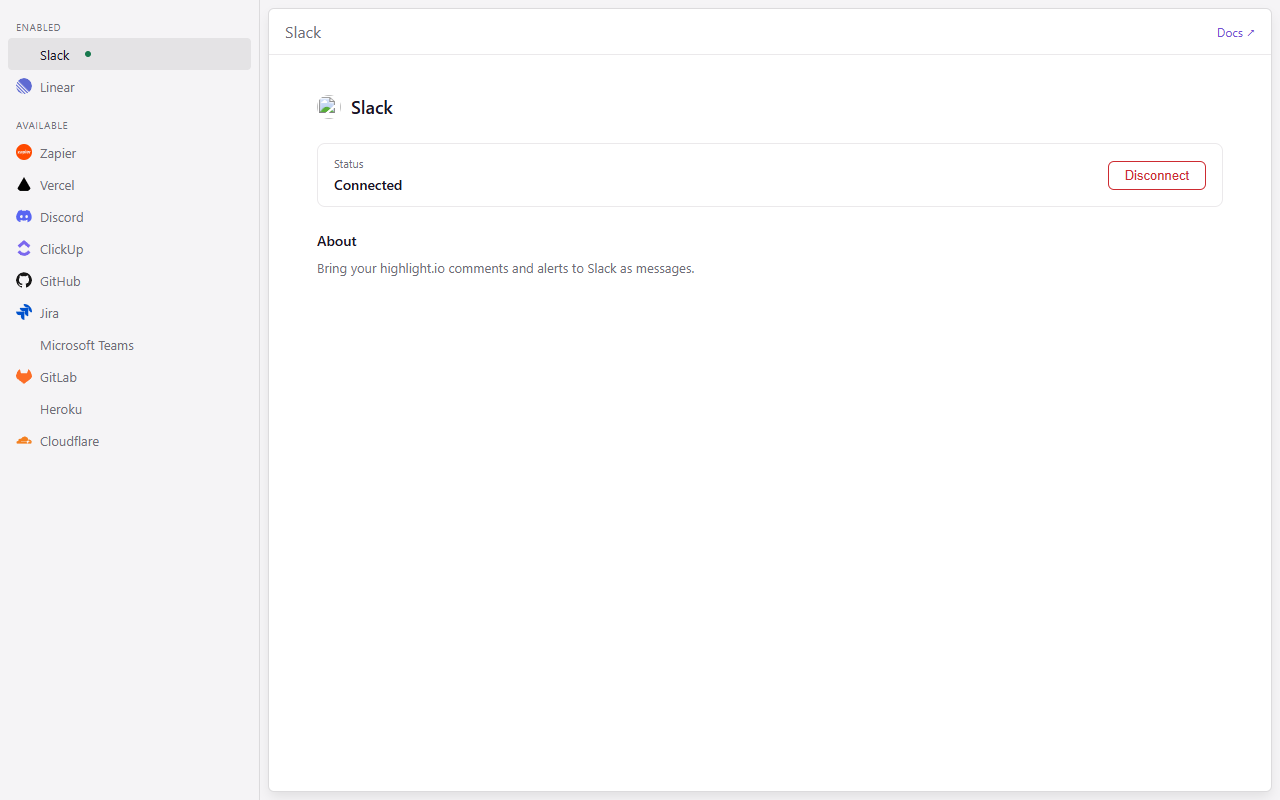The width and height of the screenshot is (1280, 800).
Task: Click the Jira logo icon
Action: coord(24,313)
